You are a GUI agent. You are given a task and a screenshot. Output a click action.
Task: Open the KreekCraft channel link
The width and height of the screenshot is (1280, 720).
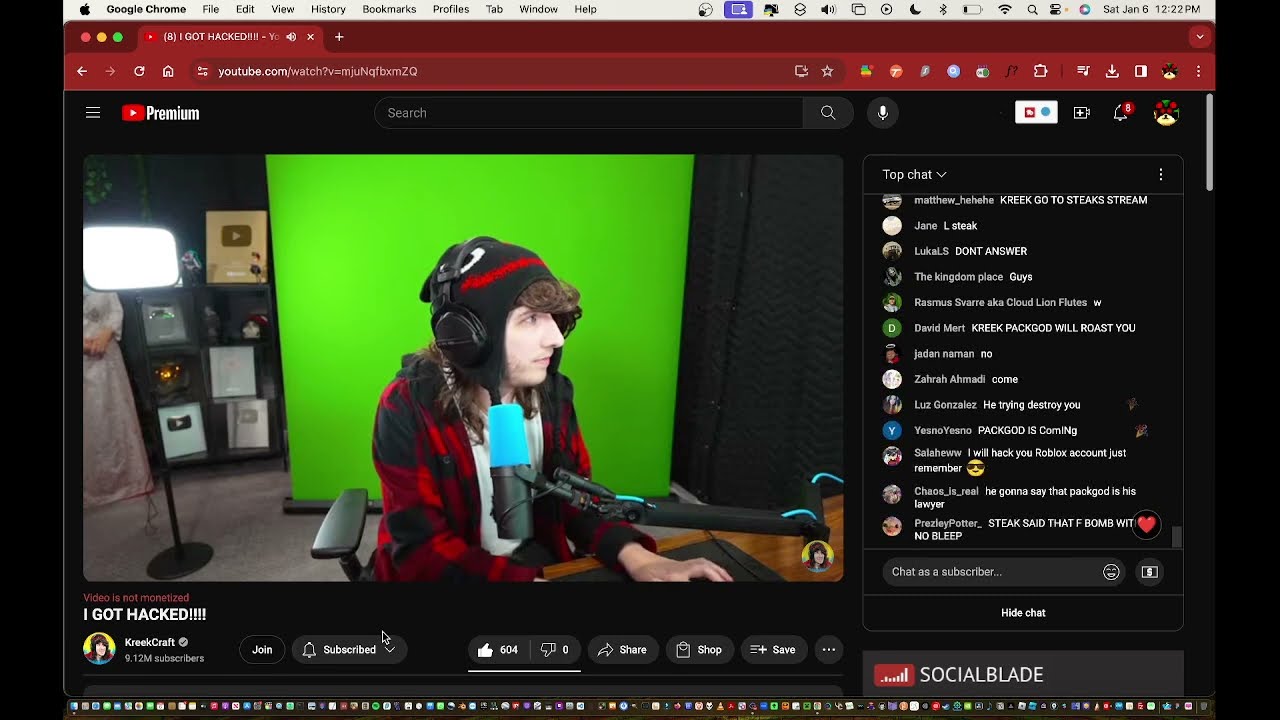(150, 642)
